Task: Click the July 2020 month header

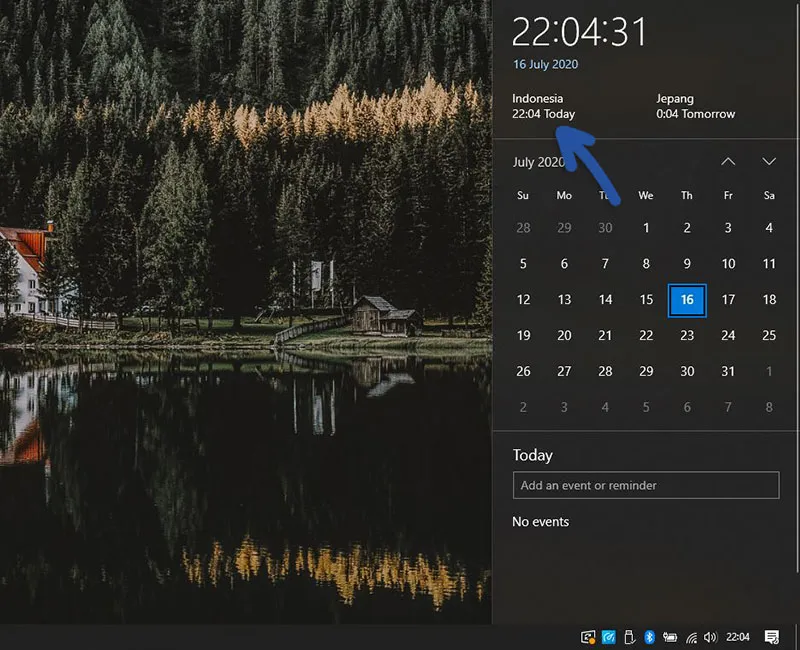Action: point(538,162)
